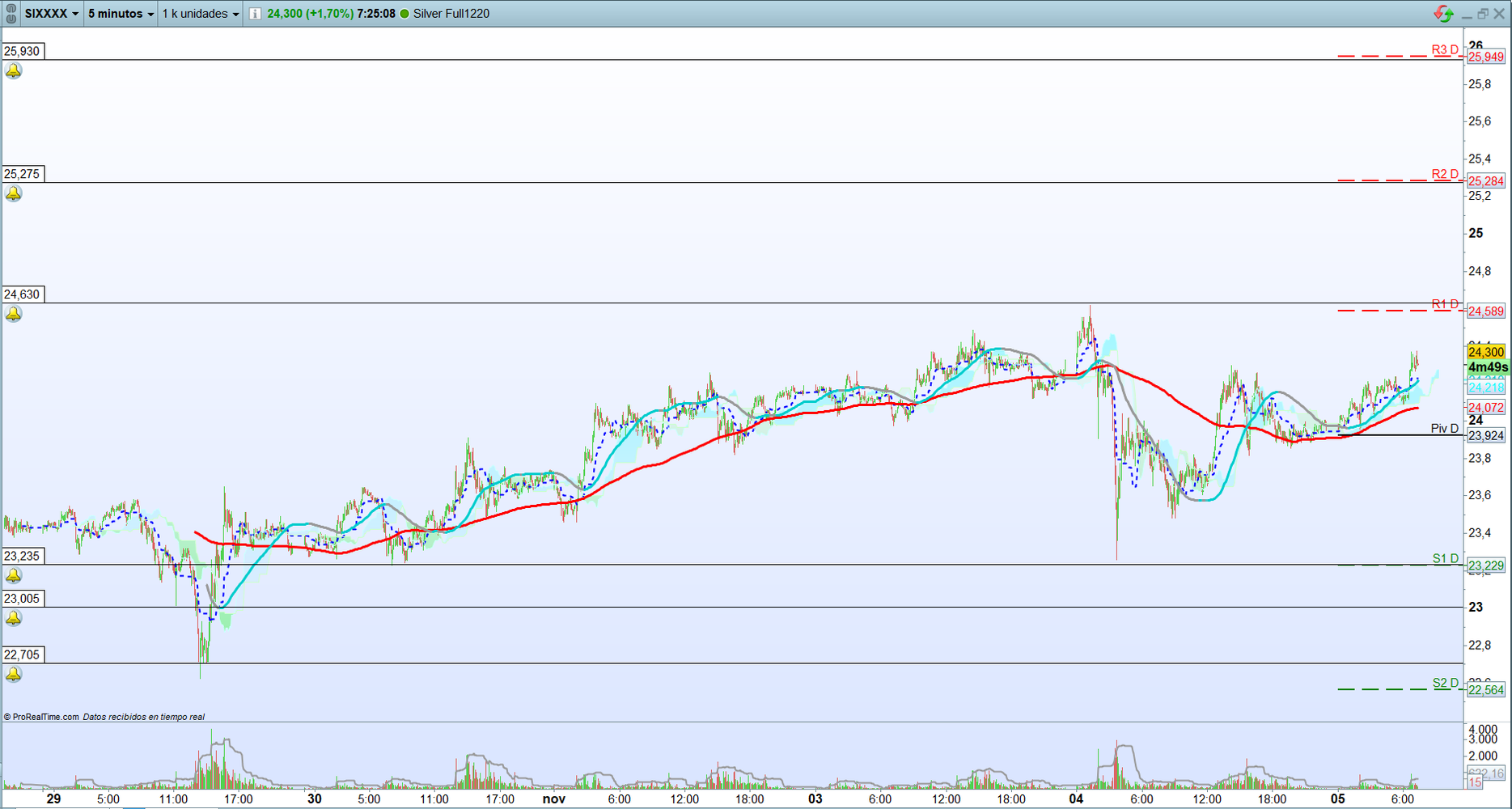Click the R3 D pivot label
The height and width of the screenshot is (809, 1512).
[x=1445, y=50]
